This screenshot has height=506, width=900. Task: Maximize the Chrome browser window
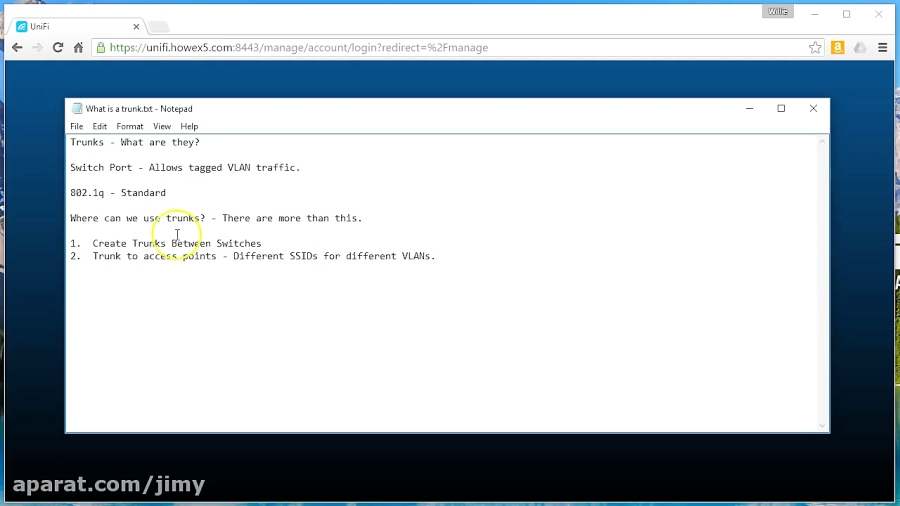846,14
